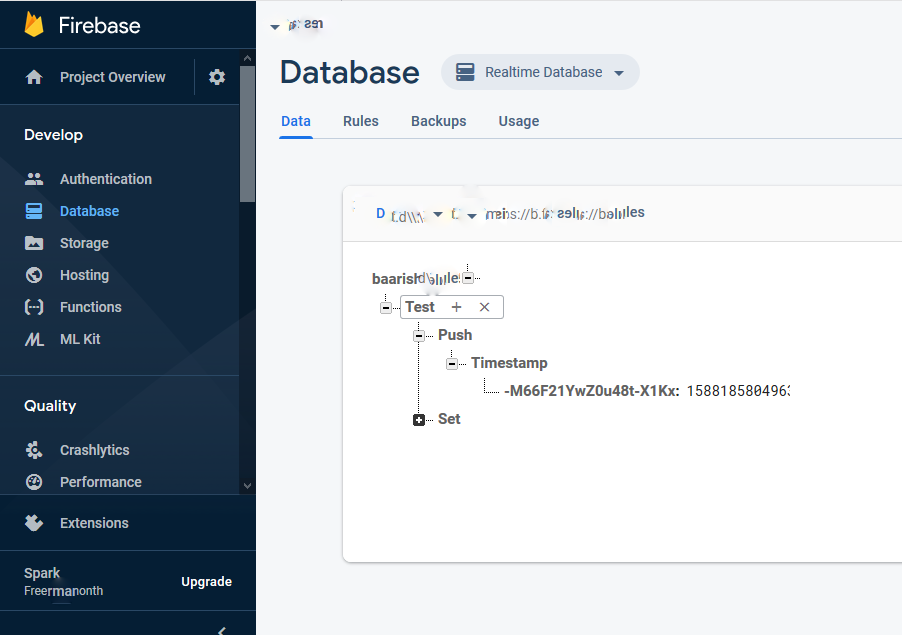Click the Performance gauge icon

coord(34,482)
